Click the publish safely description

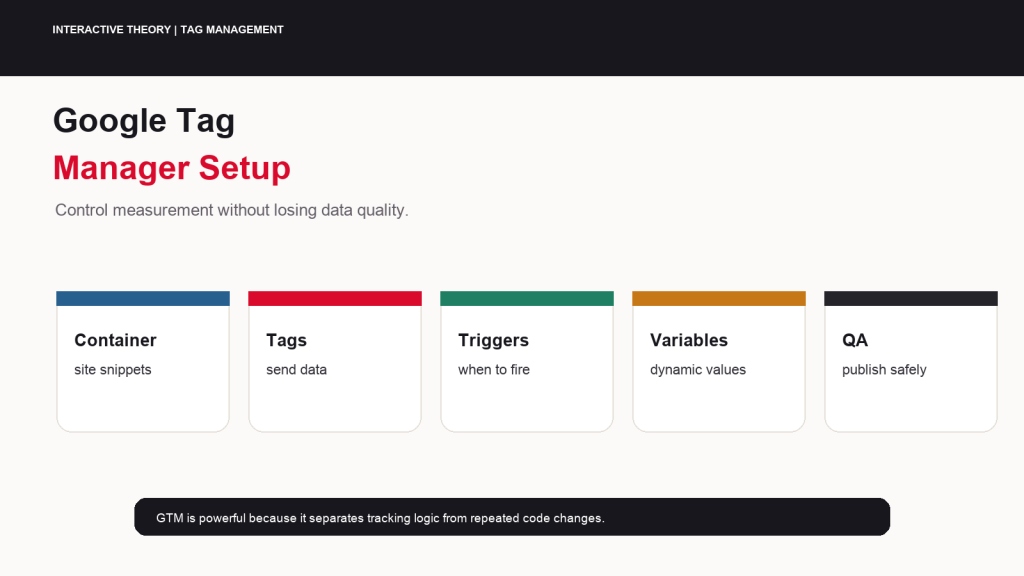[884, 370]
